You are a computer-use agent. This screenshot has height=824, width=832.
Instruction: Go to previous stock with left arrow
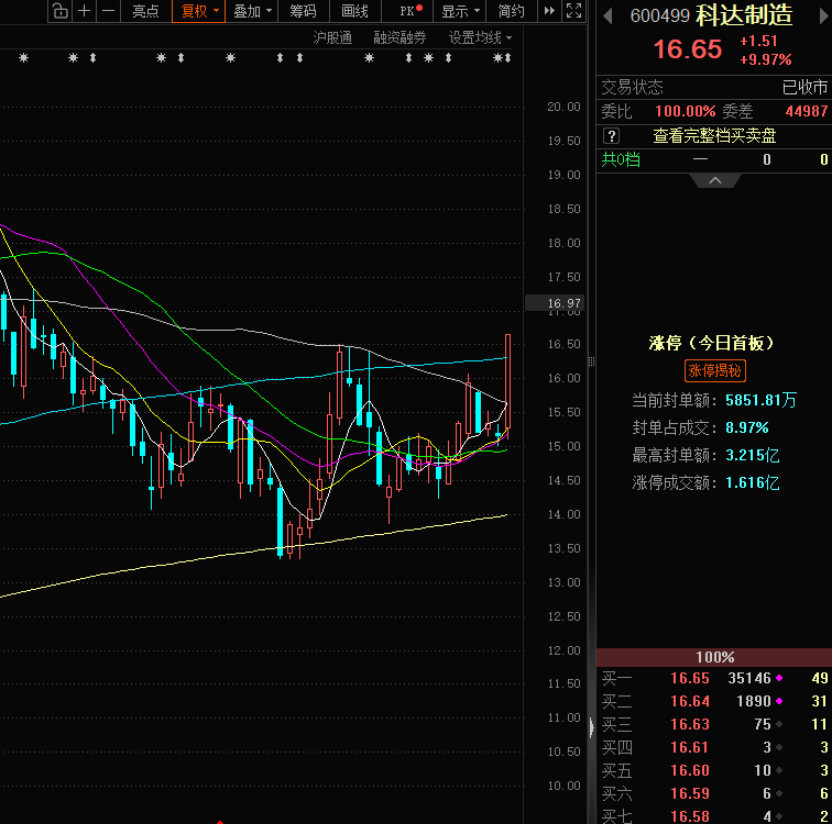click(608, 16)
